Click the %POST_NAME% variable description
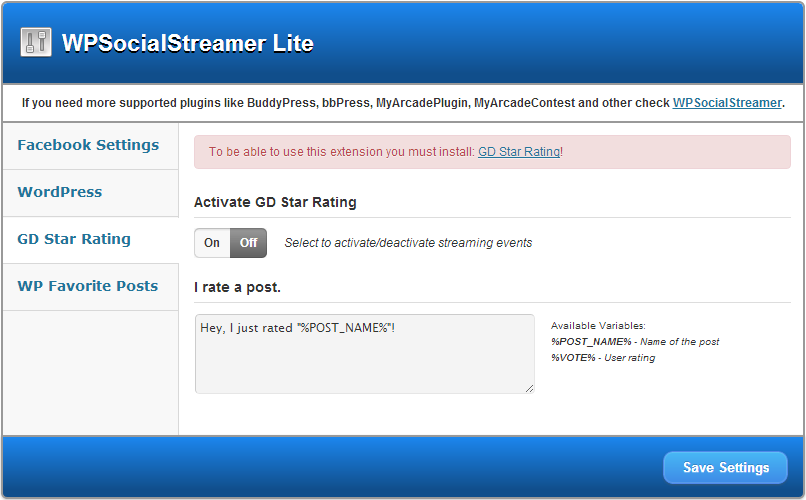 pyautogui.click(x=635, y=342)
